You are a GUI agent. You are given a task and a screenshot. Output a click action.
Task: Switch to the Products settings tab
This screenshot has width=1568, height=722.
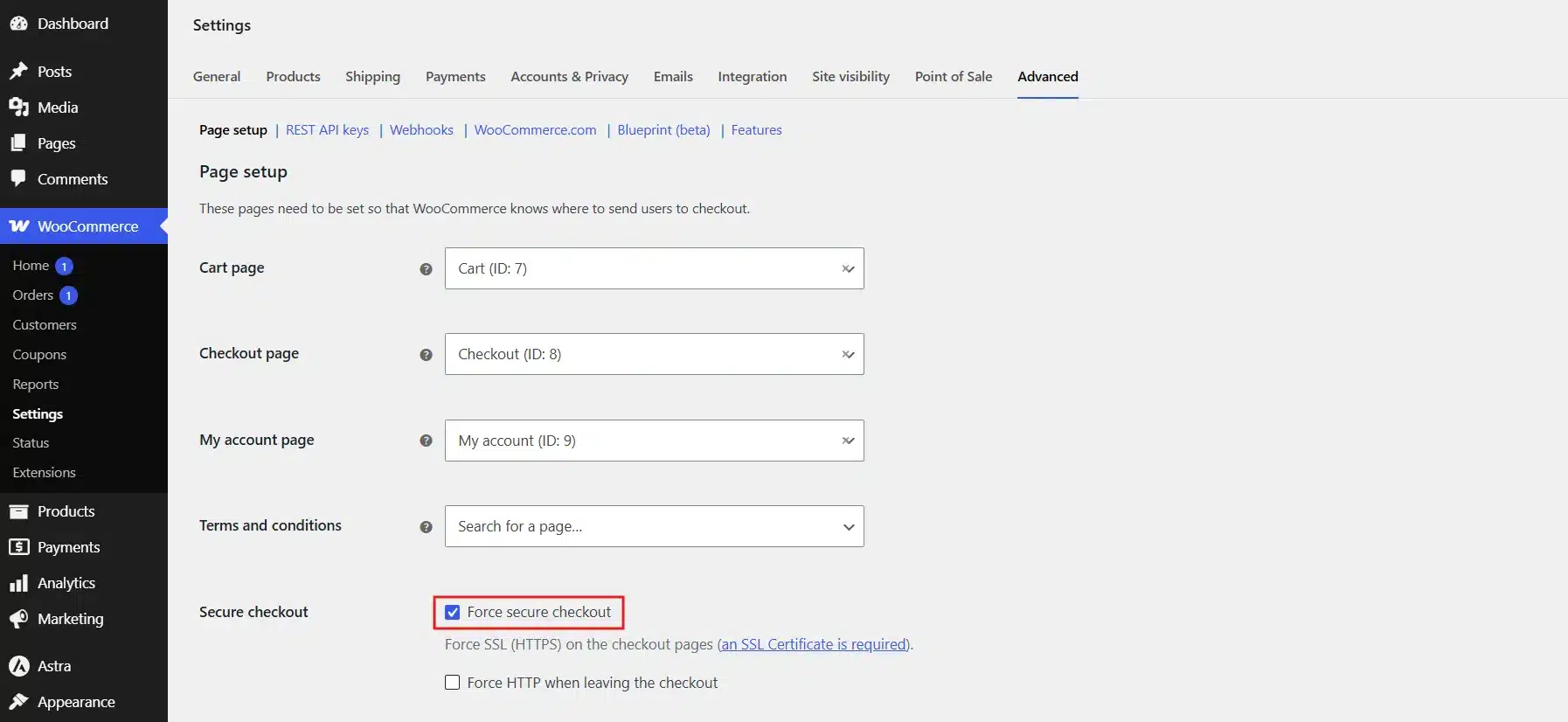[x=294, y=77]
